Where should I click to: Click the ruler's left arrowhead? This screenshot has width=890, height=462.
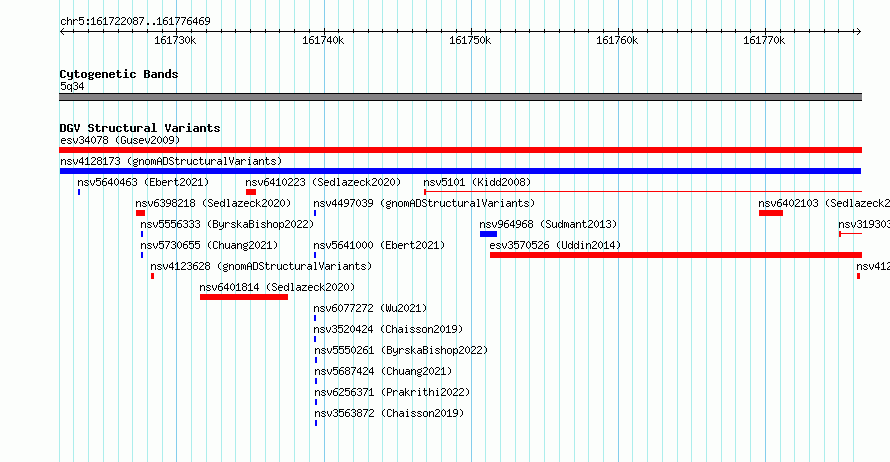pyautogui.click(x=62, y=31)
